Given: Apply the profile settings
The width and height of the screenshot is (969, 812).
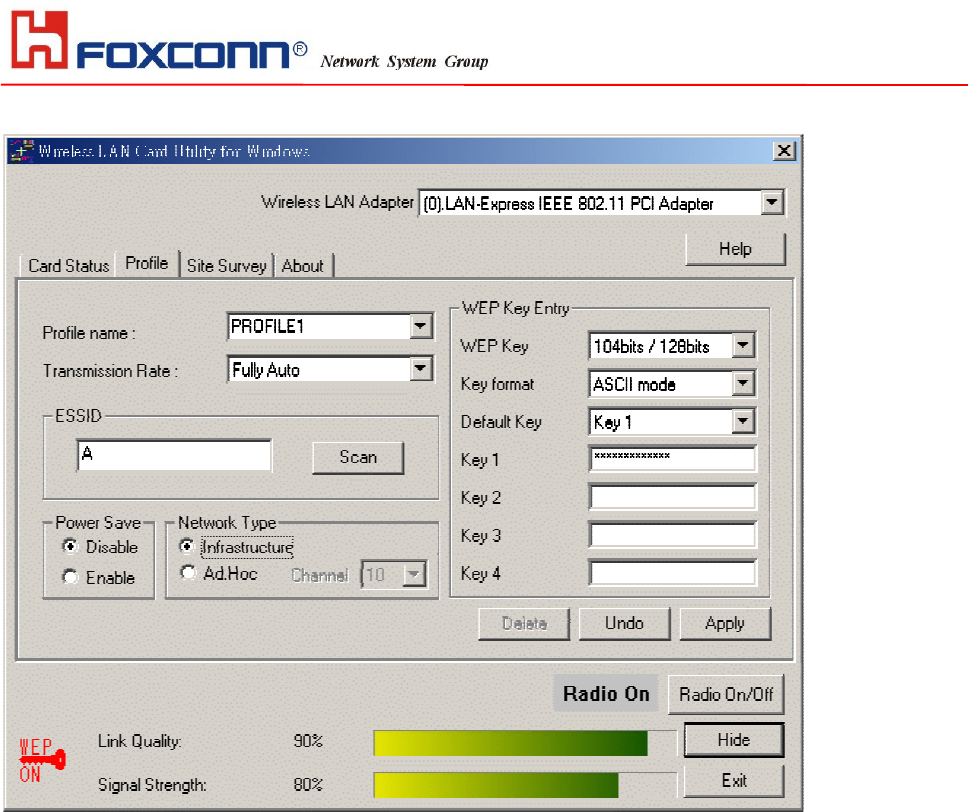Looking at the screenshot, I should [725, 624].
